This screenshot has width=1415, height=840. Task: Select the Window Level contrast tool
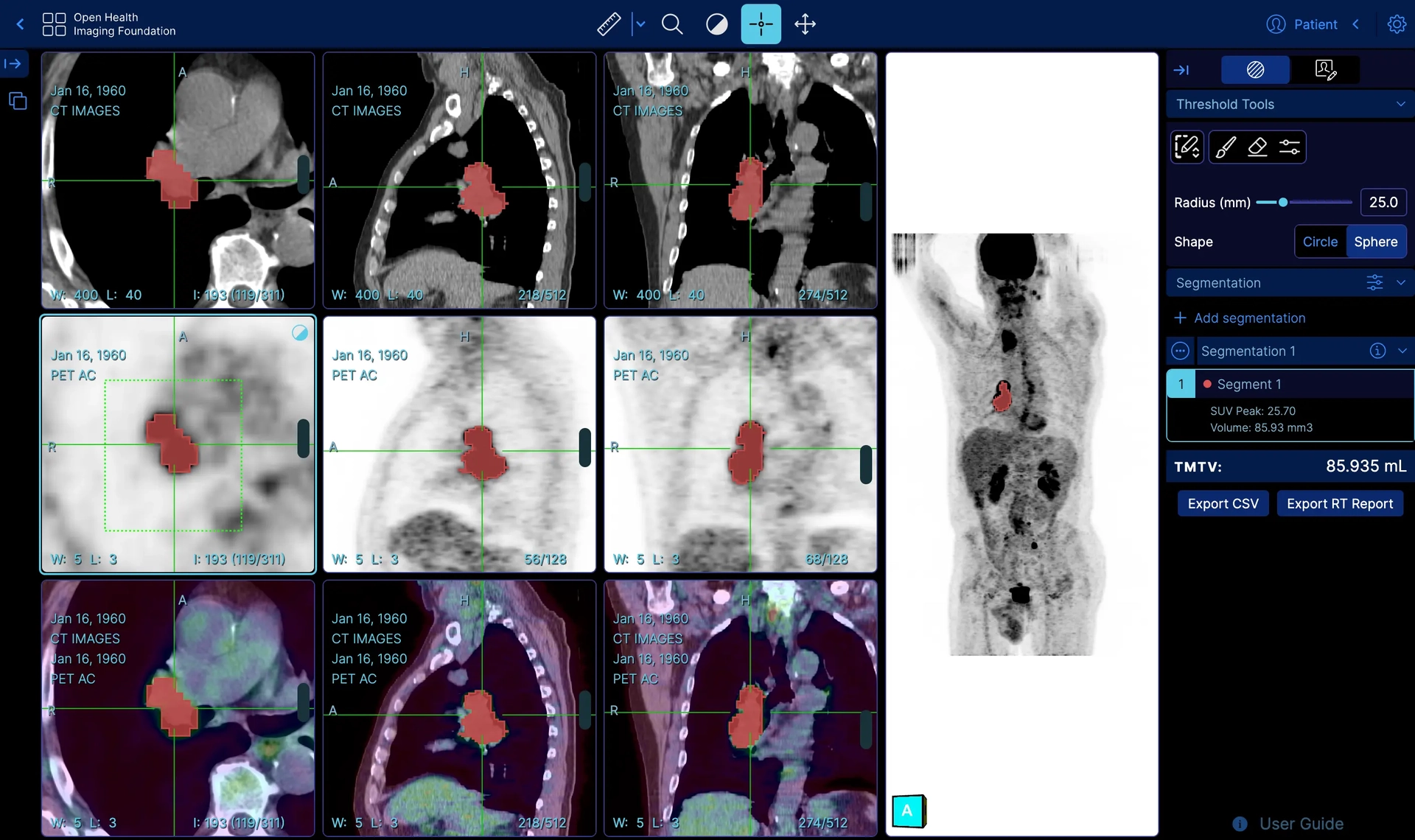click(x=716, y=24)
